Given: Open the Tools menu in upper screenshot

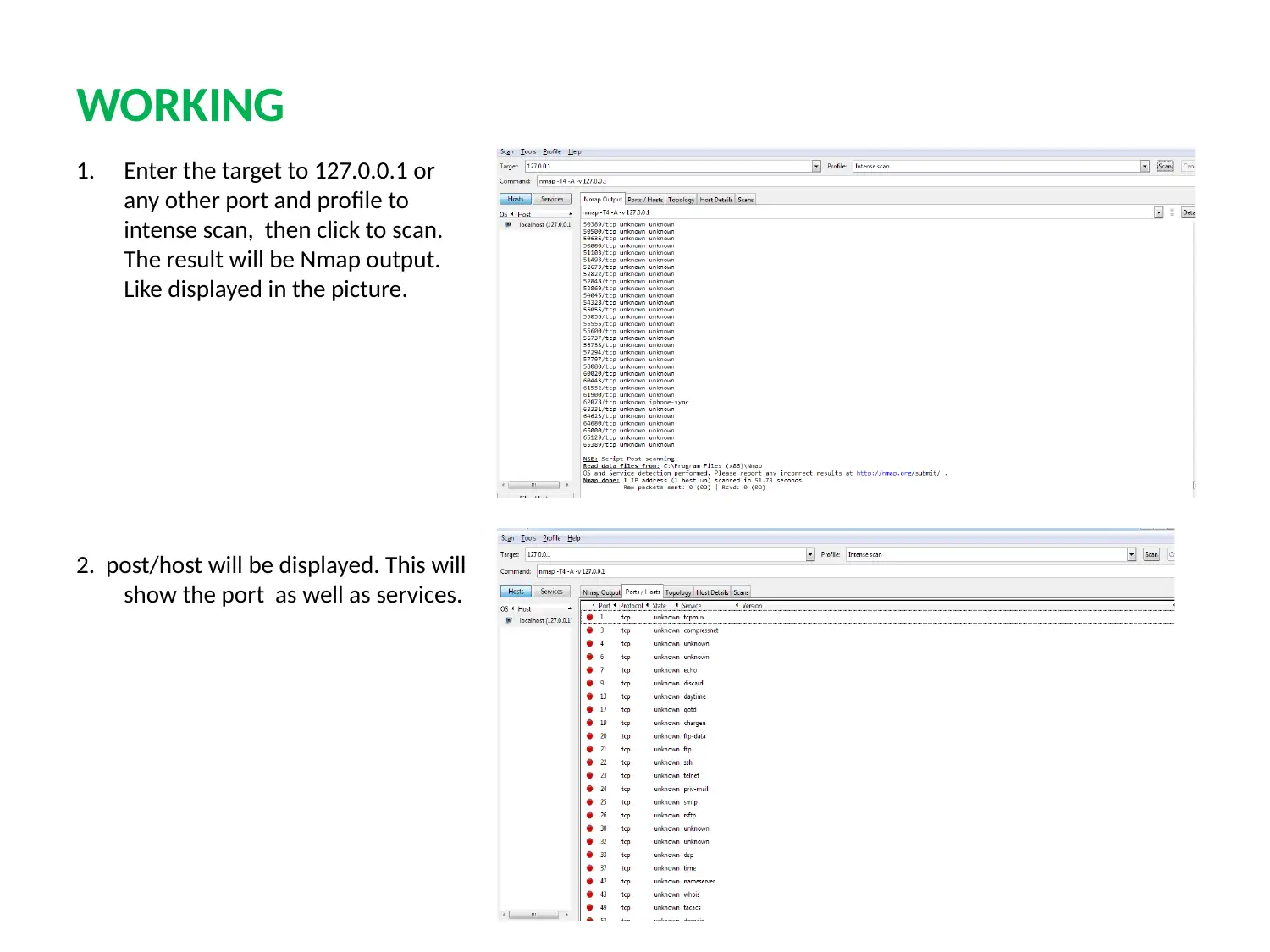Looking at the screenshot, I should (x=528, y=152).
